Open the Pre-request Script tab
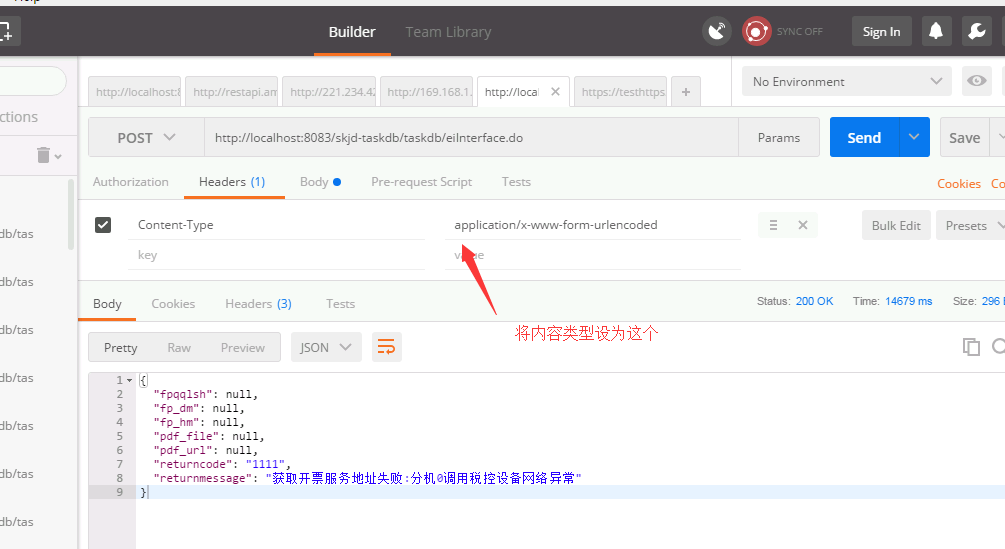Viewport: 1005px width, 549px height. (422, 182)
